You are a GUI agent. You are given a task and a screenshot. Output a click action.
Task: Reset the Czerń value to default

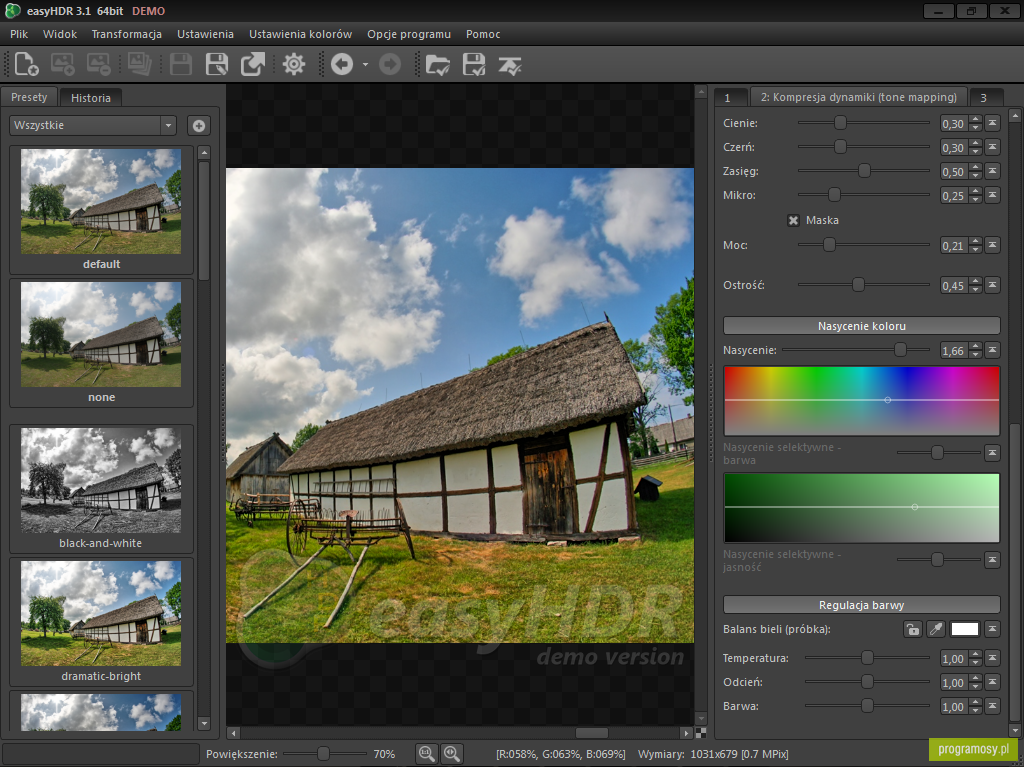[992, 147]
